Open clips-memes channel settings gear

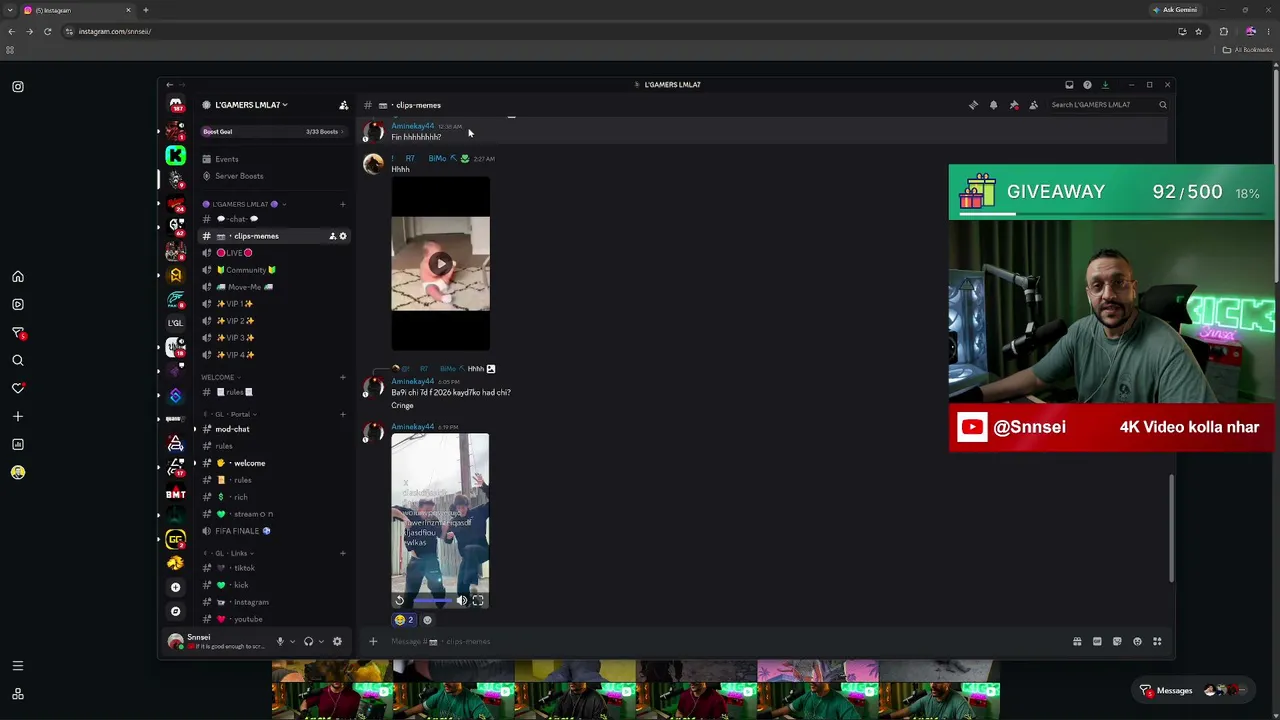(343, 236)
